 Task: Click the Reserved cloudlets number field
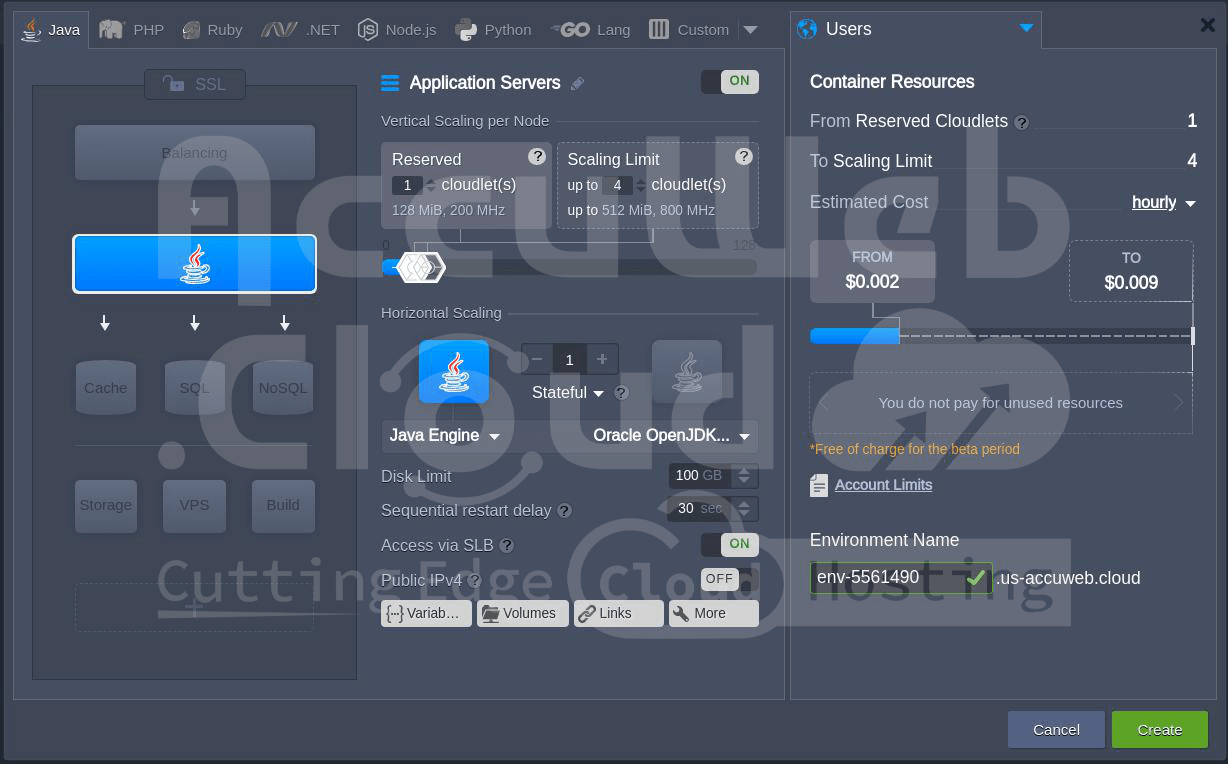(x=407, y=185)
